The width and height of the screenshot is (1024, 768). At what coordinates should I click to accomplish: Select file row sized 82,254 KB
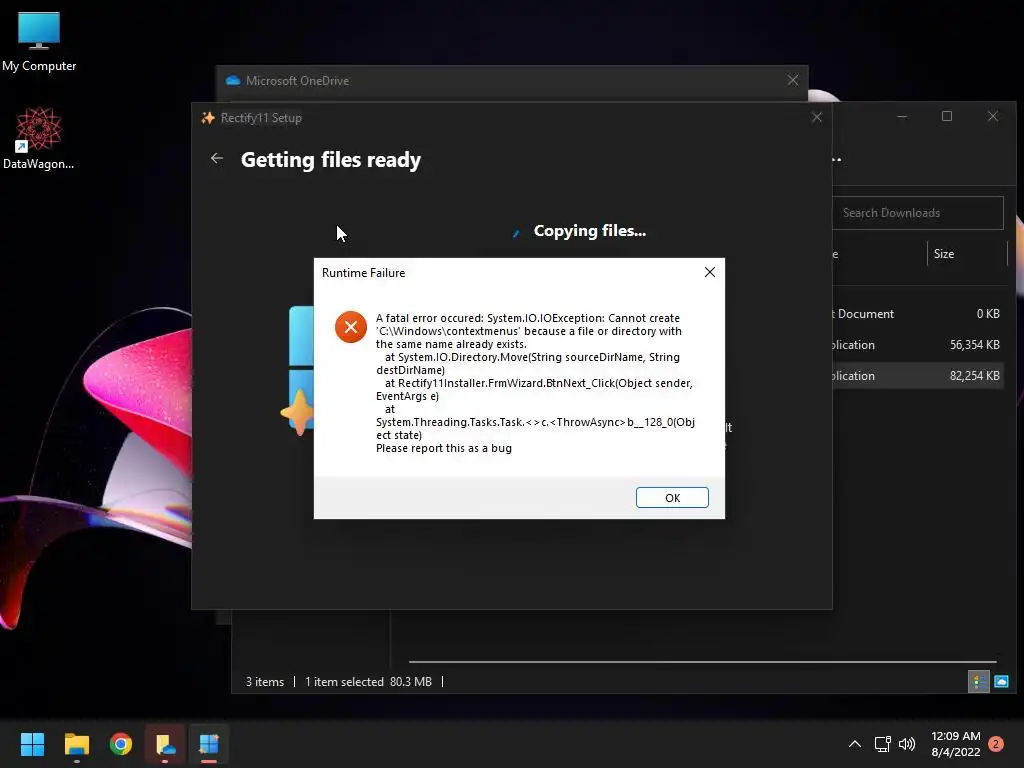[918, 376]
